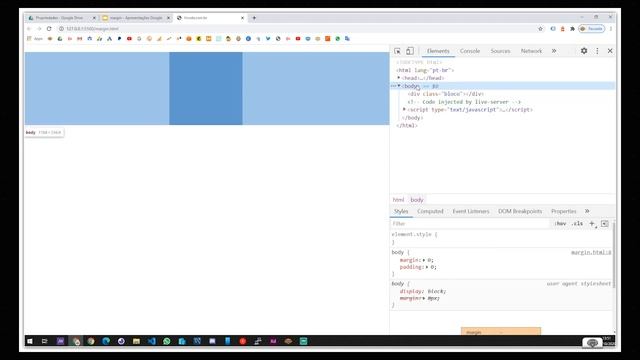This screenshot has height=360, width=640.
Task: Collapse the body element node
Action: [399, 86]
